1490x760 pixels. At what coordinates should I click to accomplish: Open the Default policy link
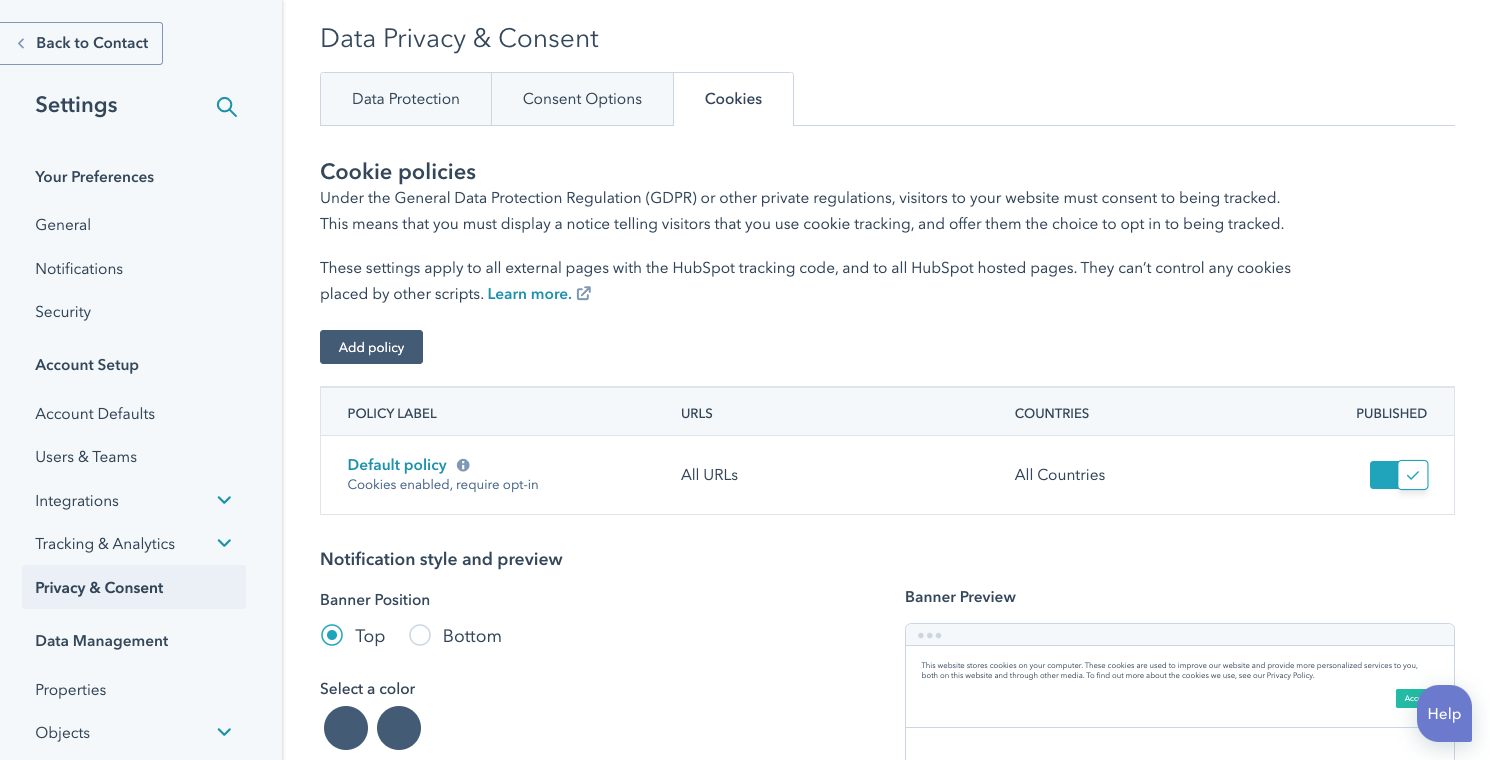[397, 464]
